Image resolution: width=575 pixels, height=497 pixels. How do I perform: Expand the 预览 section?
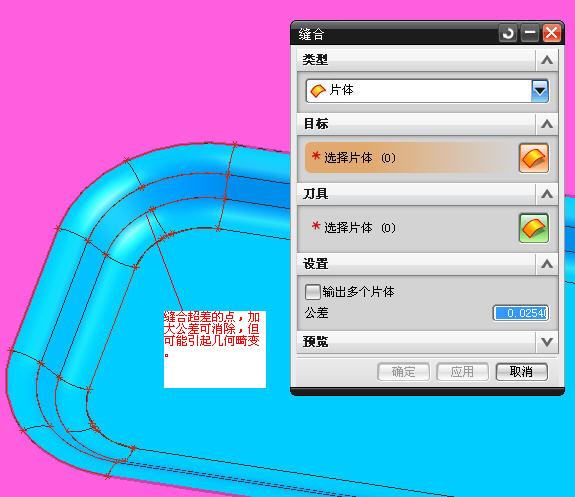(x=547, y=342)
